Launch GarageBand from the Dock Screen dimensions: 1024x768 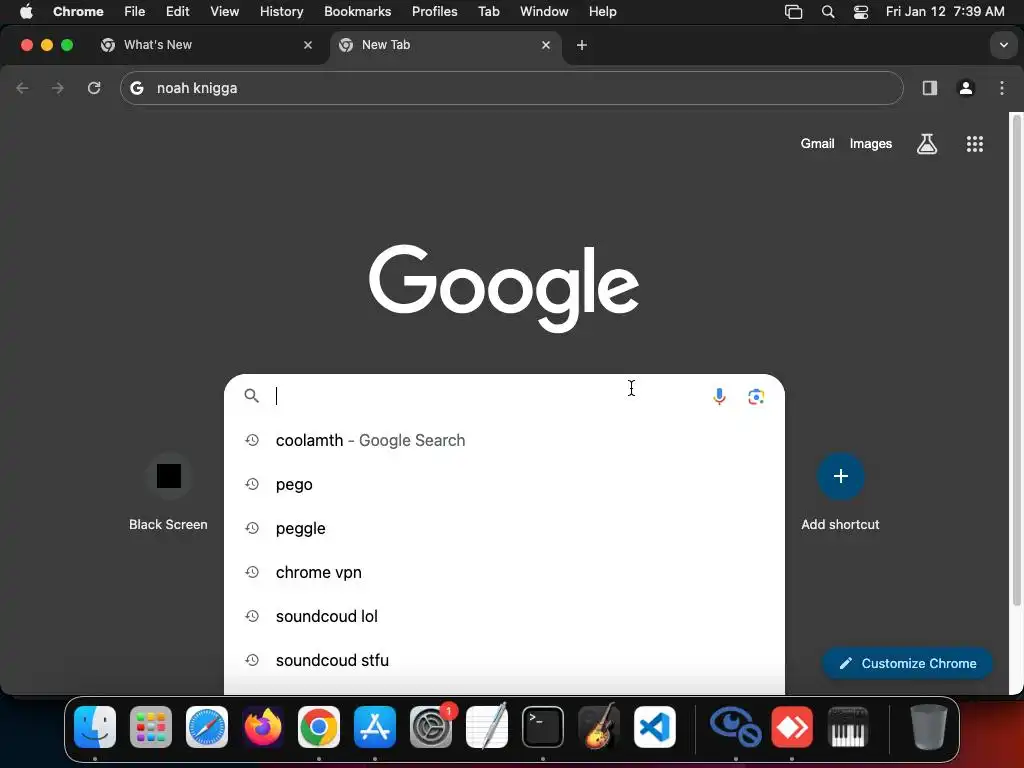click(x=599, y=727)
